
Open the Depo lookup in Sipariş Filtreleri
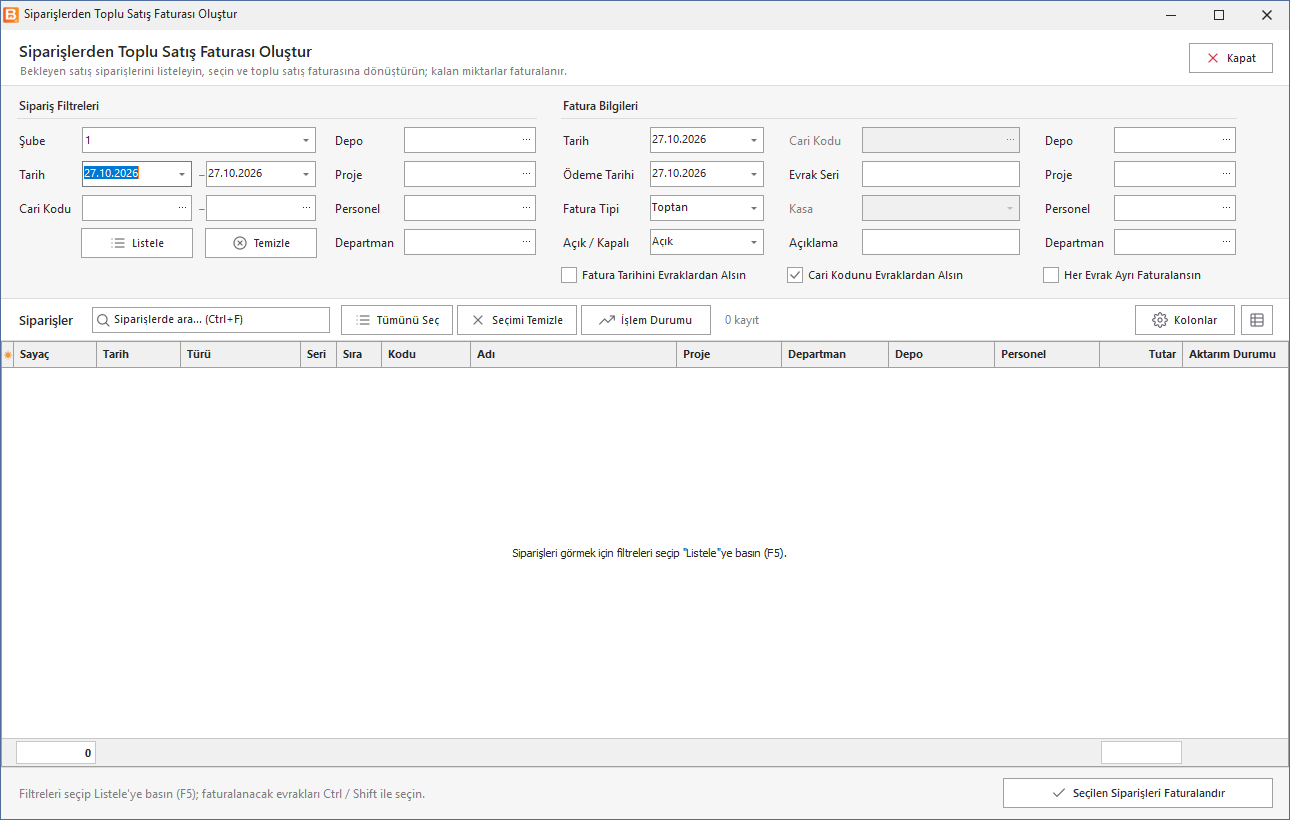click(526, 141)
